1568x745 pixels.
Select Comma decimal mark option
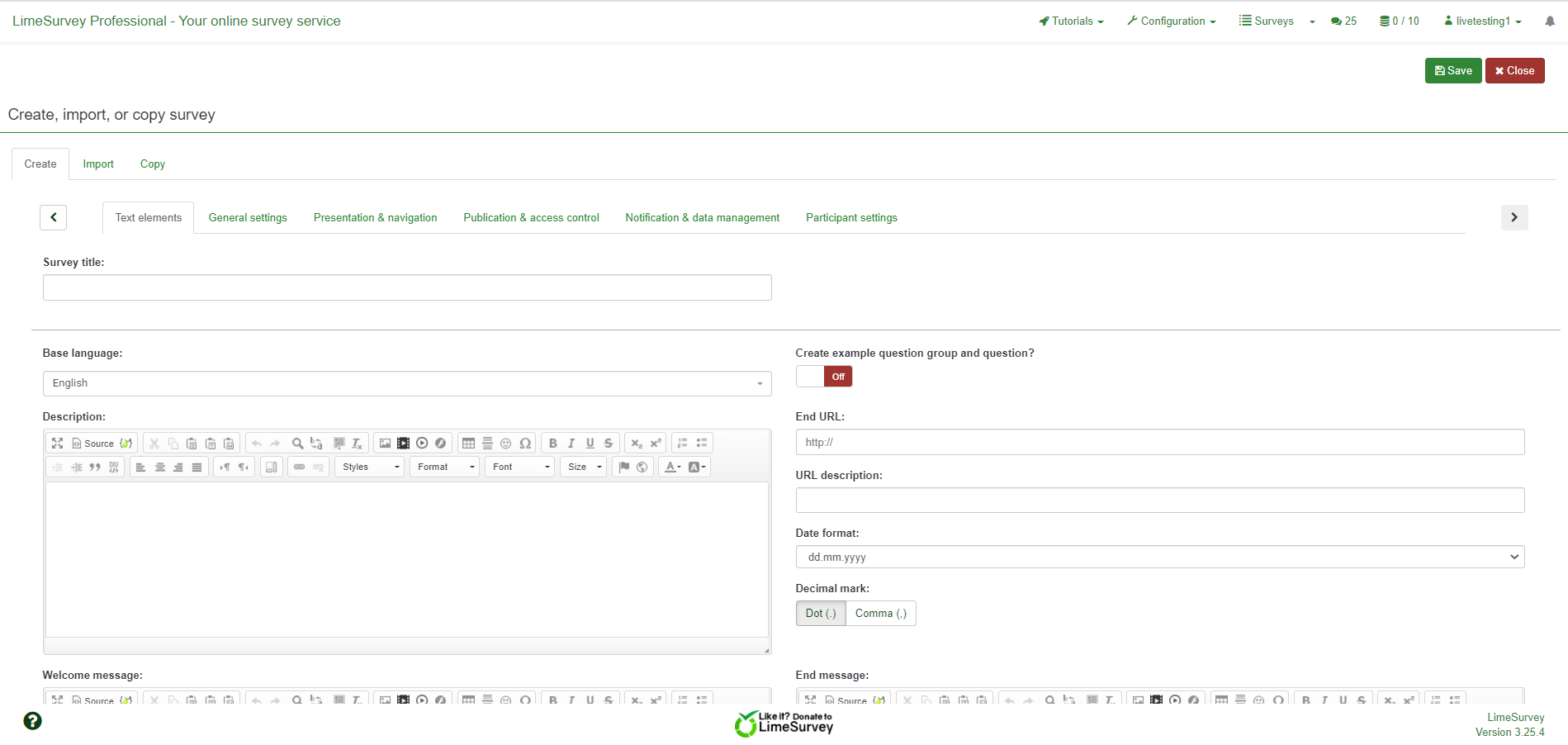[x=880, y=614]
